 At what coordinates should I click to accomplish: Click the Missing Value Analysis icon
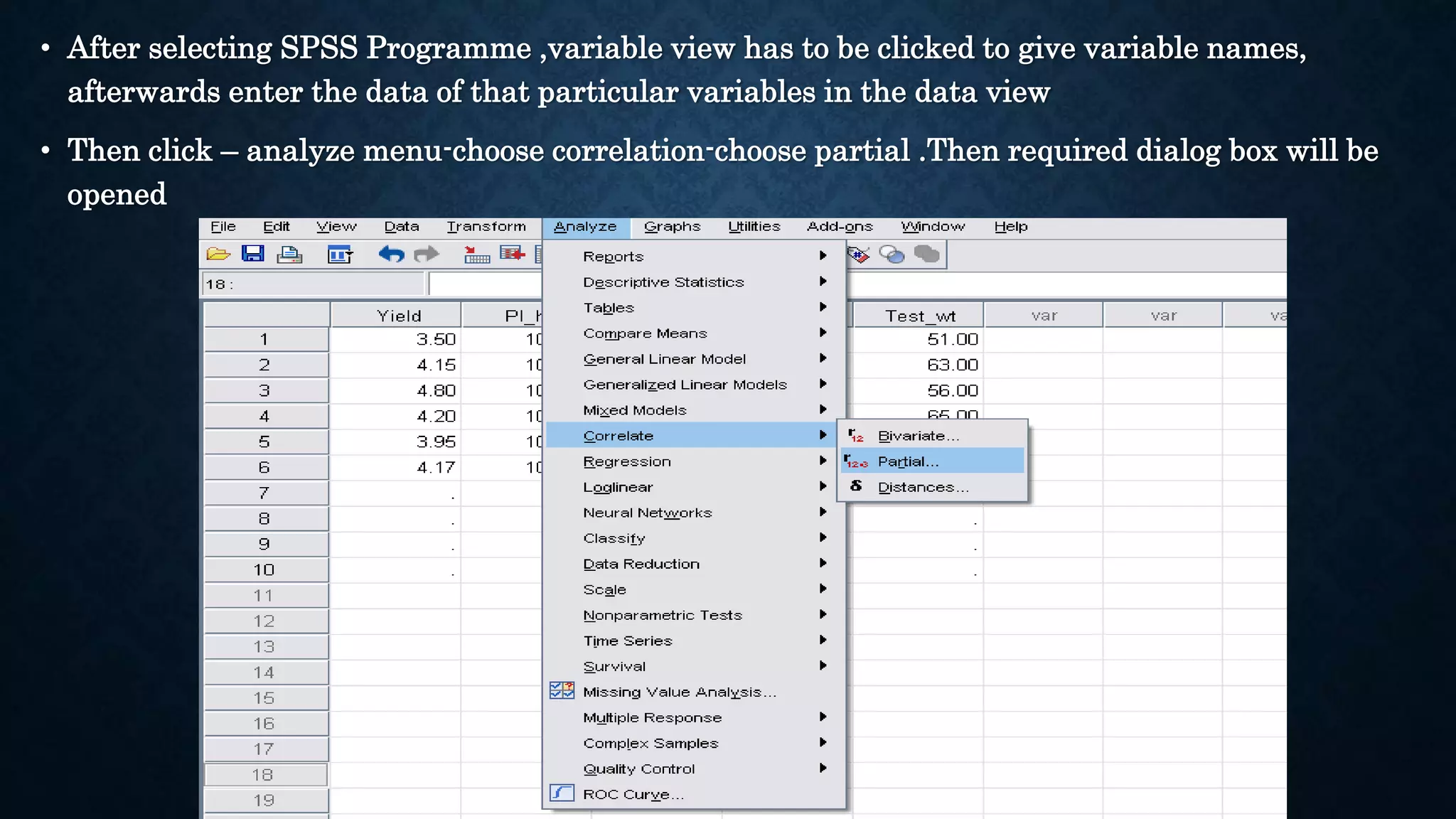pyautogui.click(x=562, y=691)
